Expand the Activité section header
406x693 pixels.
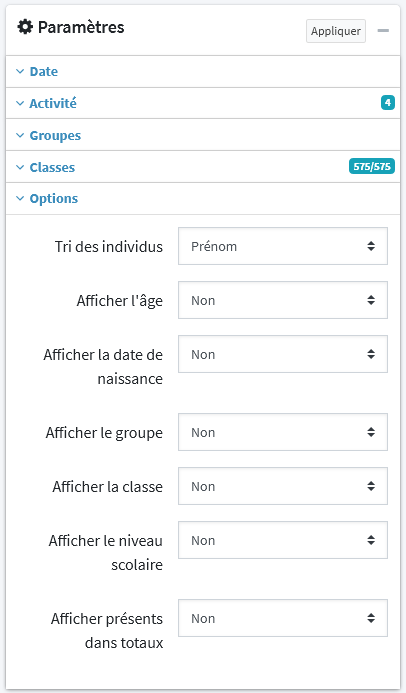[203, 103]
